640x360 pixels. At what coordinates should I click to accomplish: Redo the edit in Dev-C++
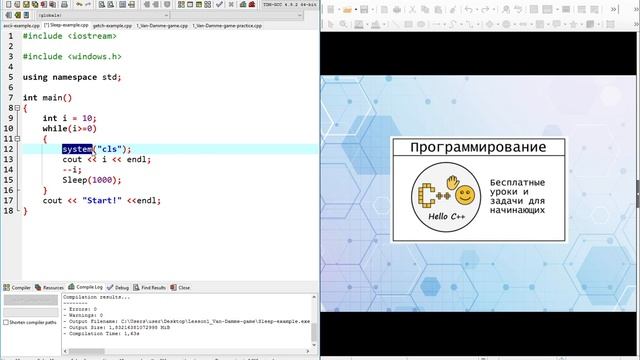[x=88, y=4]
